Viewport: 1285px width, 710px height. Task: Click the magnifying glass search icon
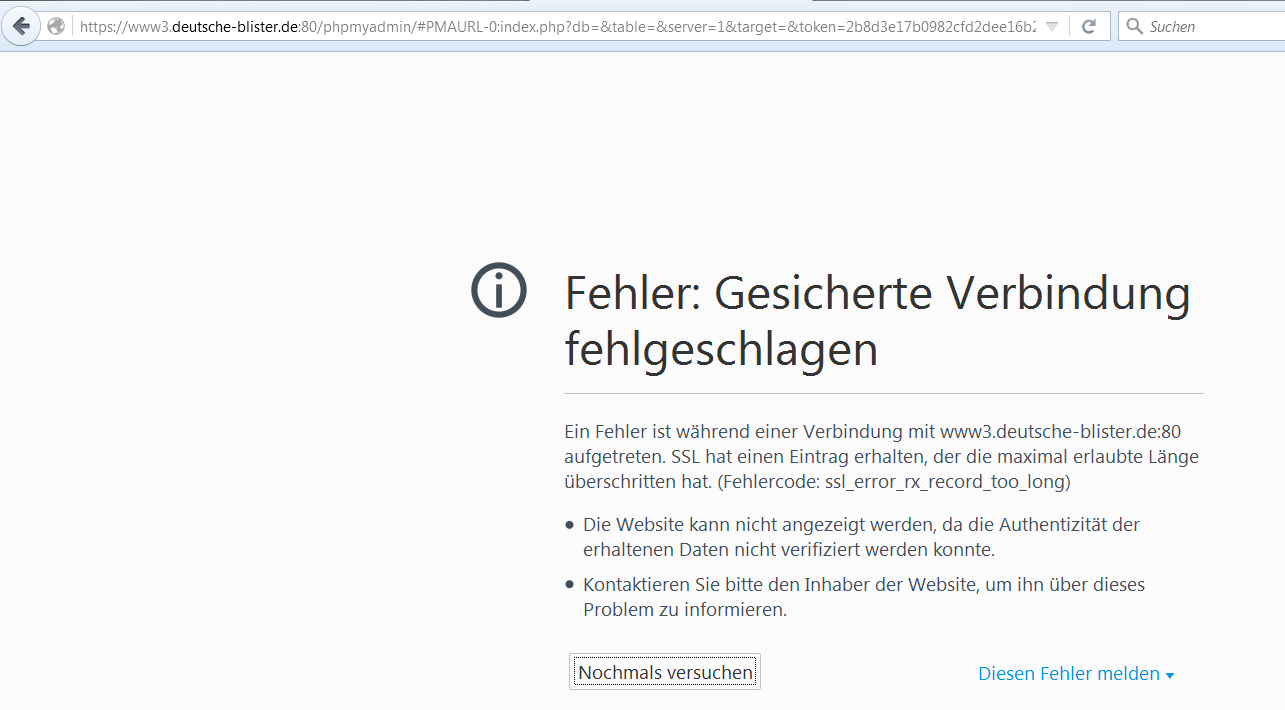tap(1134, 27)
